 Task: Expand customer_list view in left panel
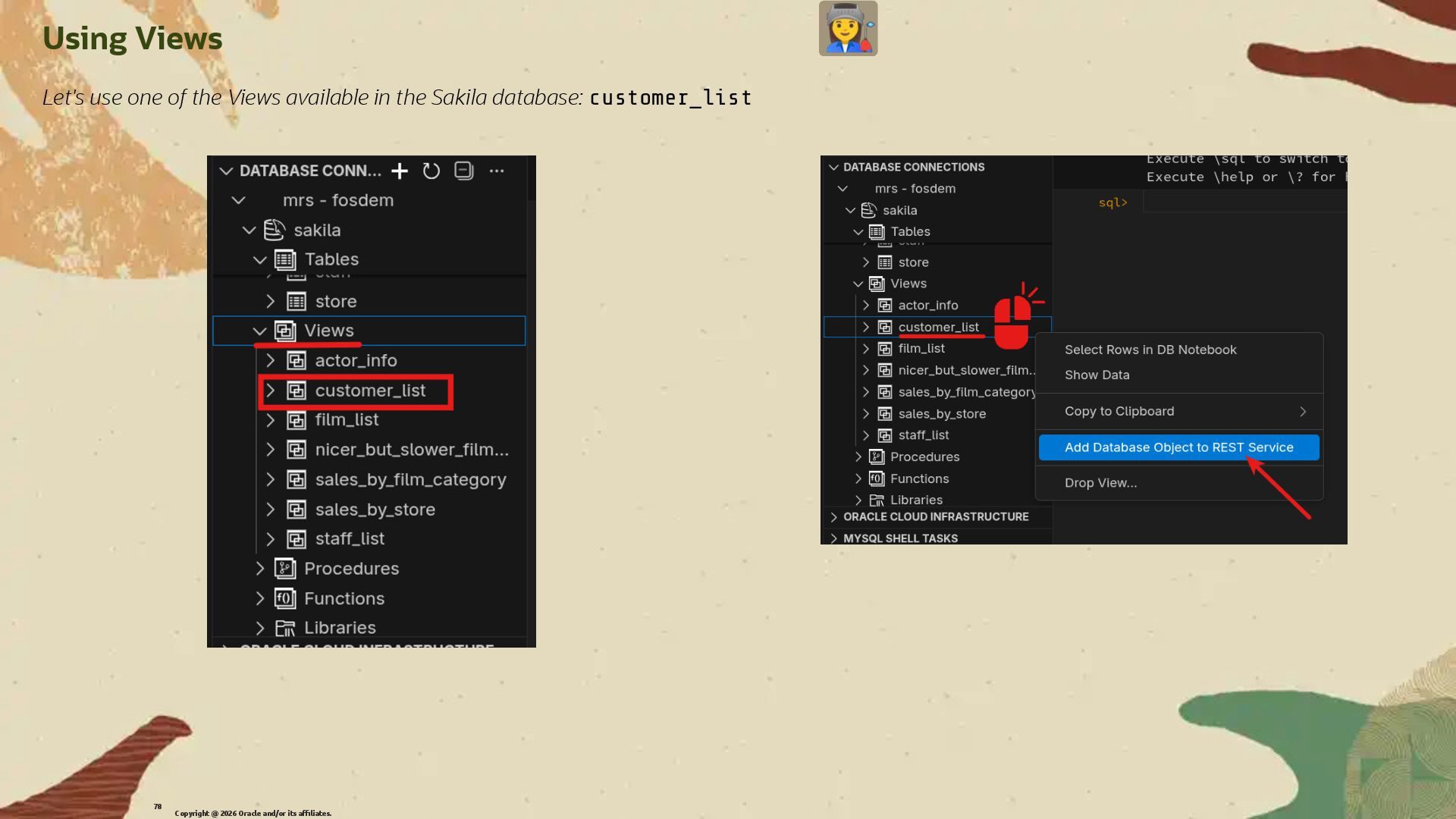(x=270, y=391)
